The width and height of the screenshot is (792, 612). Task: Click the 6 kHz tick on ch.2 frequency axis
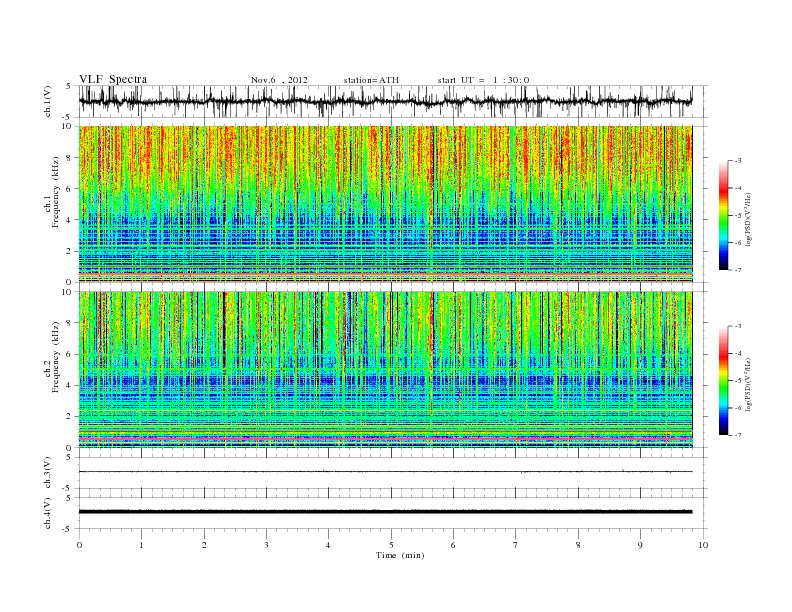(x=69, y=354)
